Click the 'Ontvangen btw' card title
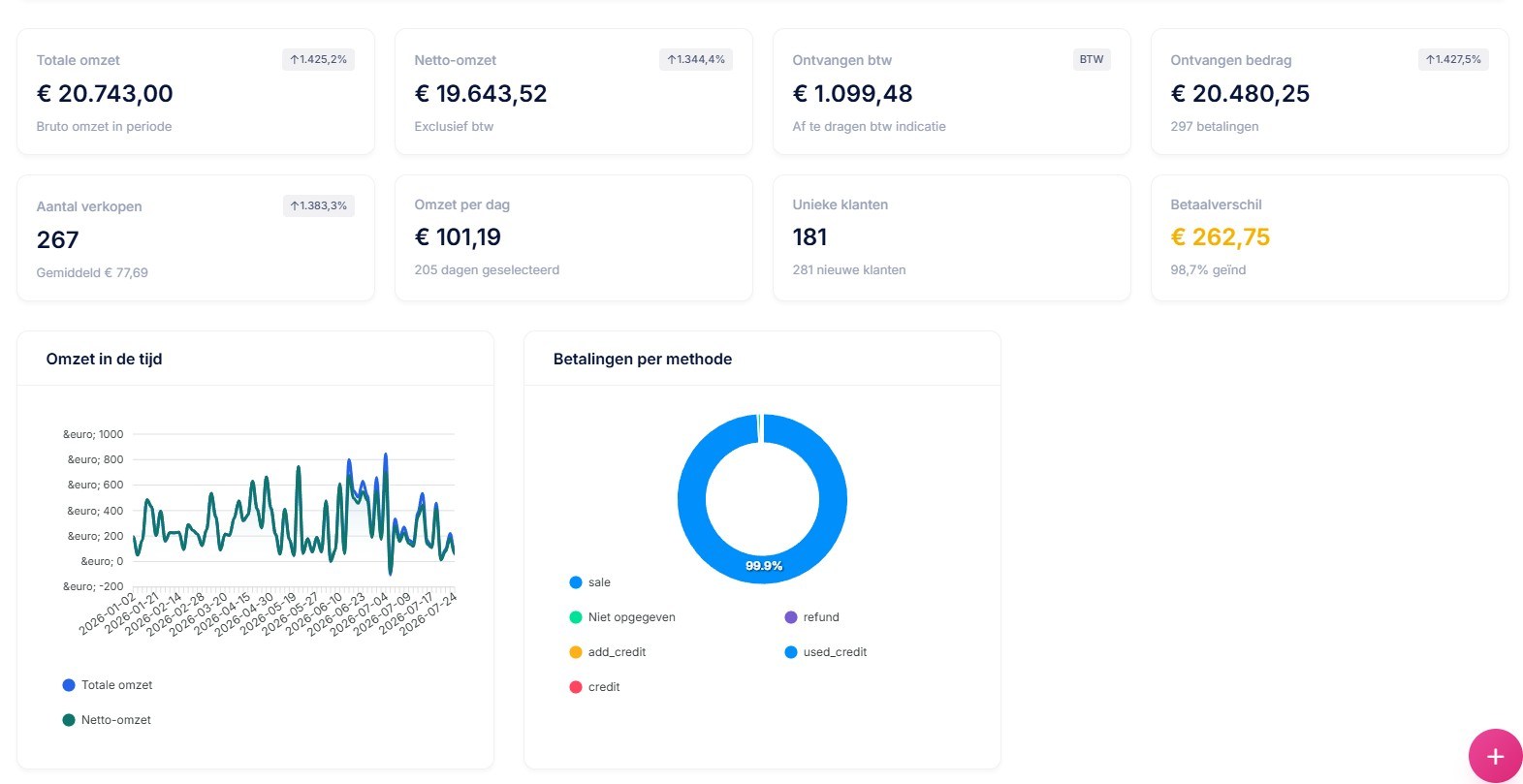The width and height of the screenshot is (1523, 784). 841,60
